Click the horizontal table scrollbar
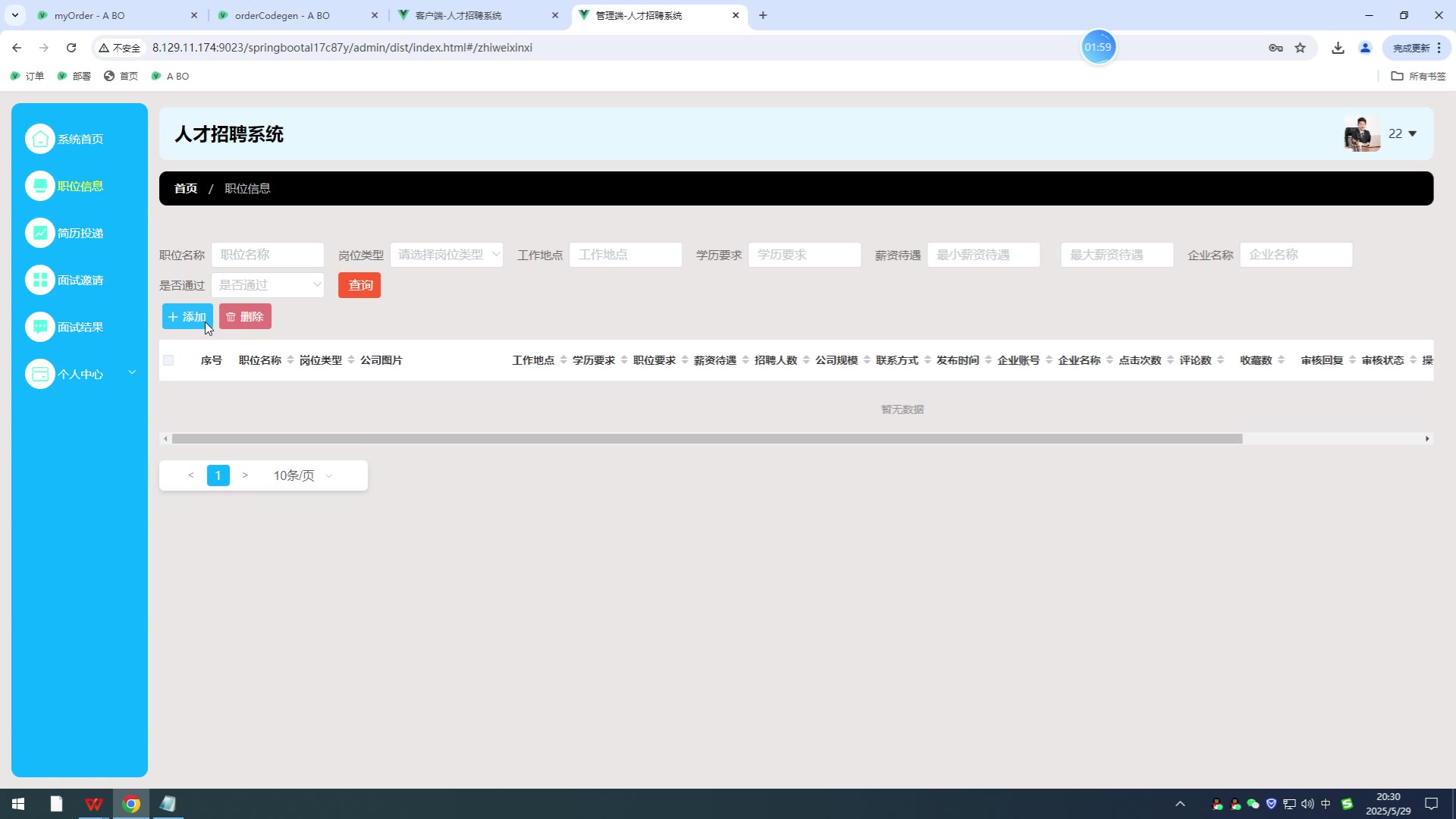1456x819 pixels. point(707,438)
